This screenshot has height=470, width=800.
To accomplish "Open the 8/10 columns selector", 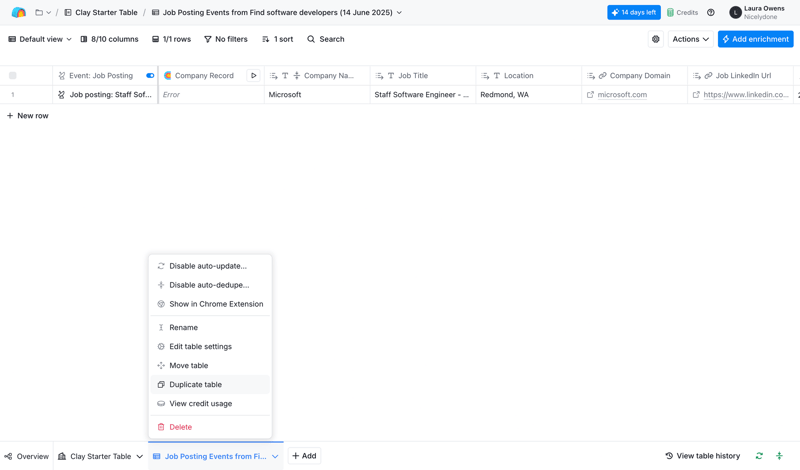I will (x=109, y=39).
